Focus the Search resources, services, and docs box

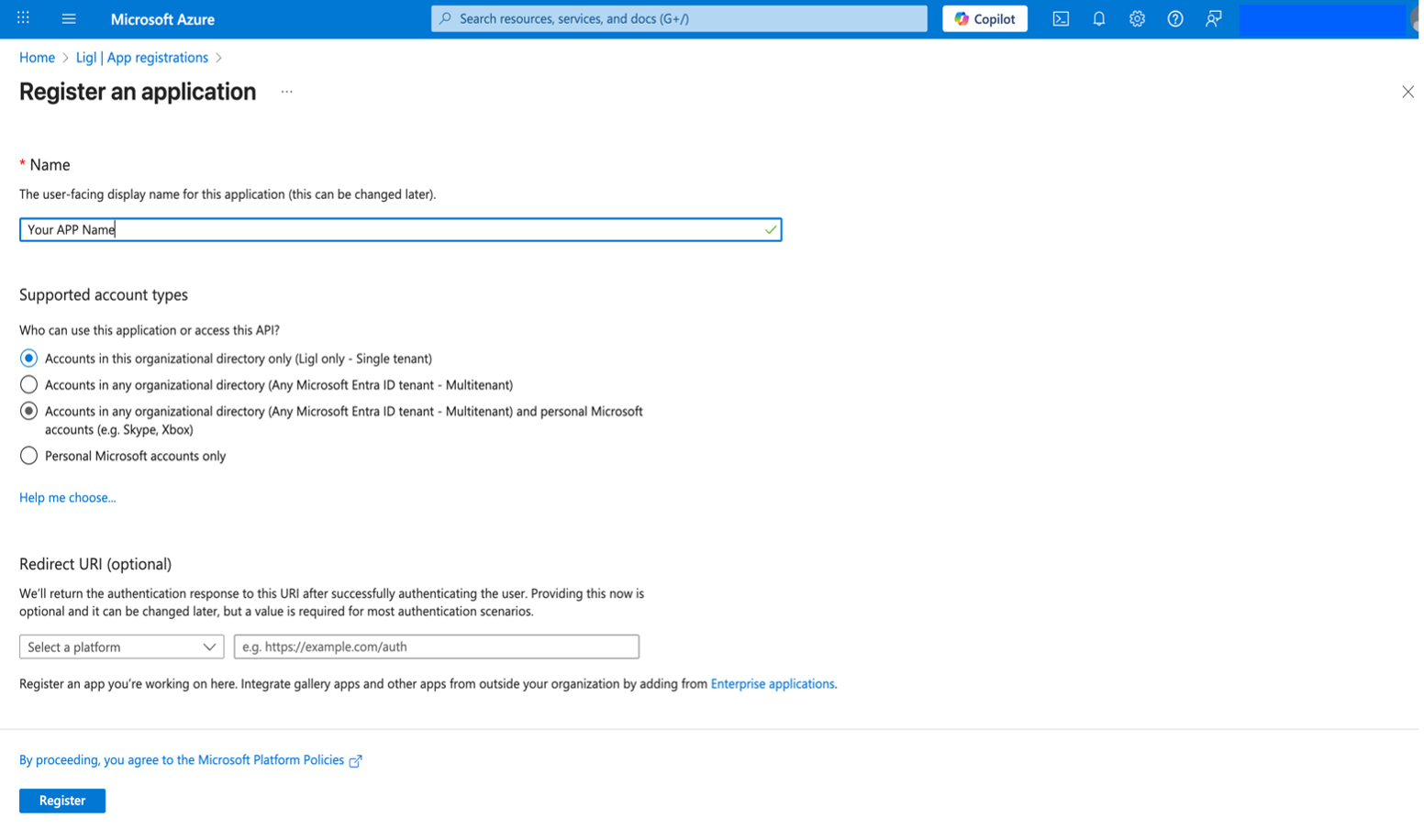click(679, 18)
